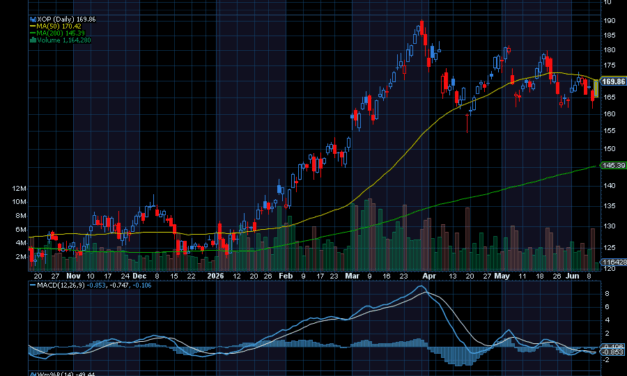Click the green volume bars icon in legend
627x376 pixels.
coord(33,40)
